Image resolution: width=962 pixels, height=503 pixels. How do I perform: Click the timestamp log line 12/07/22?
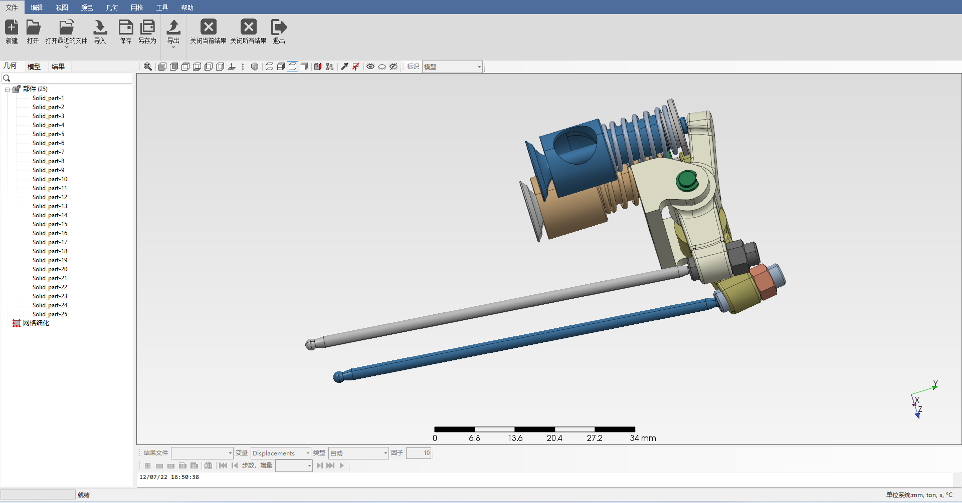[169, 477]
